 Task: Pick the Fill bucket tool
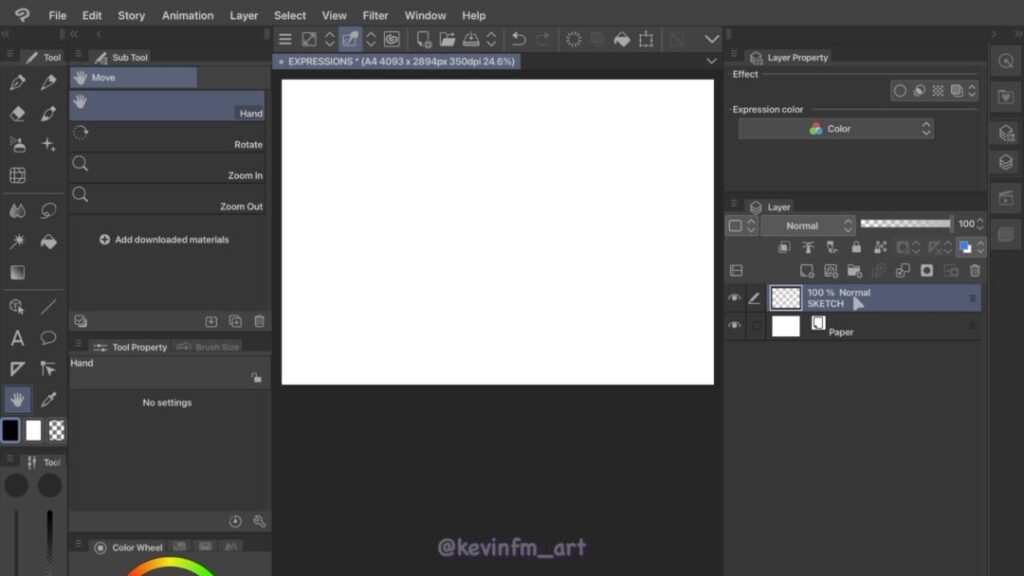click(x=48, y=242)
